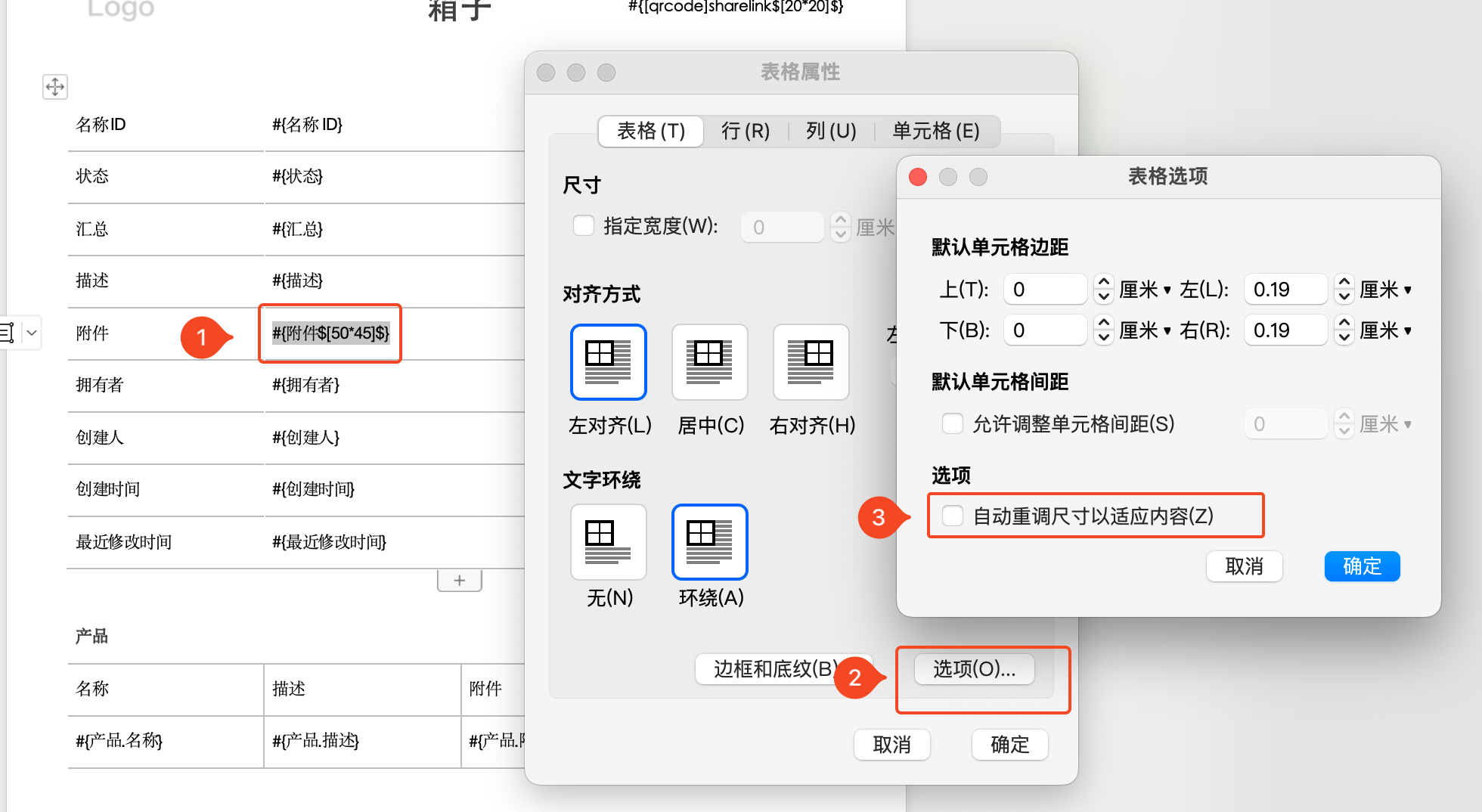Click the specified width input field
The image size is (1482, 812).
782,227
